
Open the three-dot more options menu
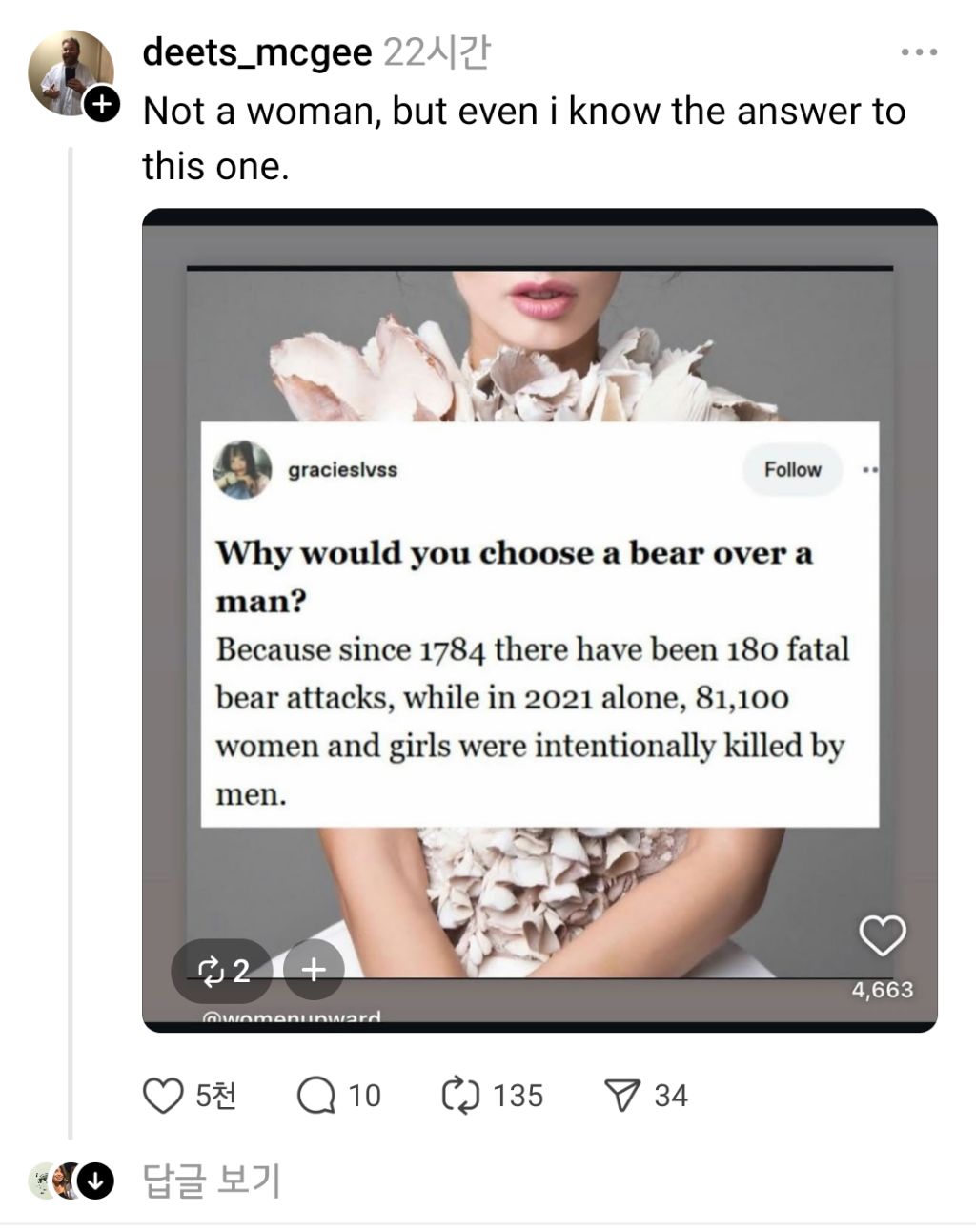919,52
